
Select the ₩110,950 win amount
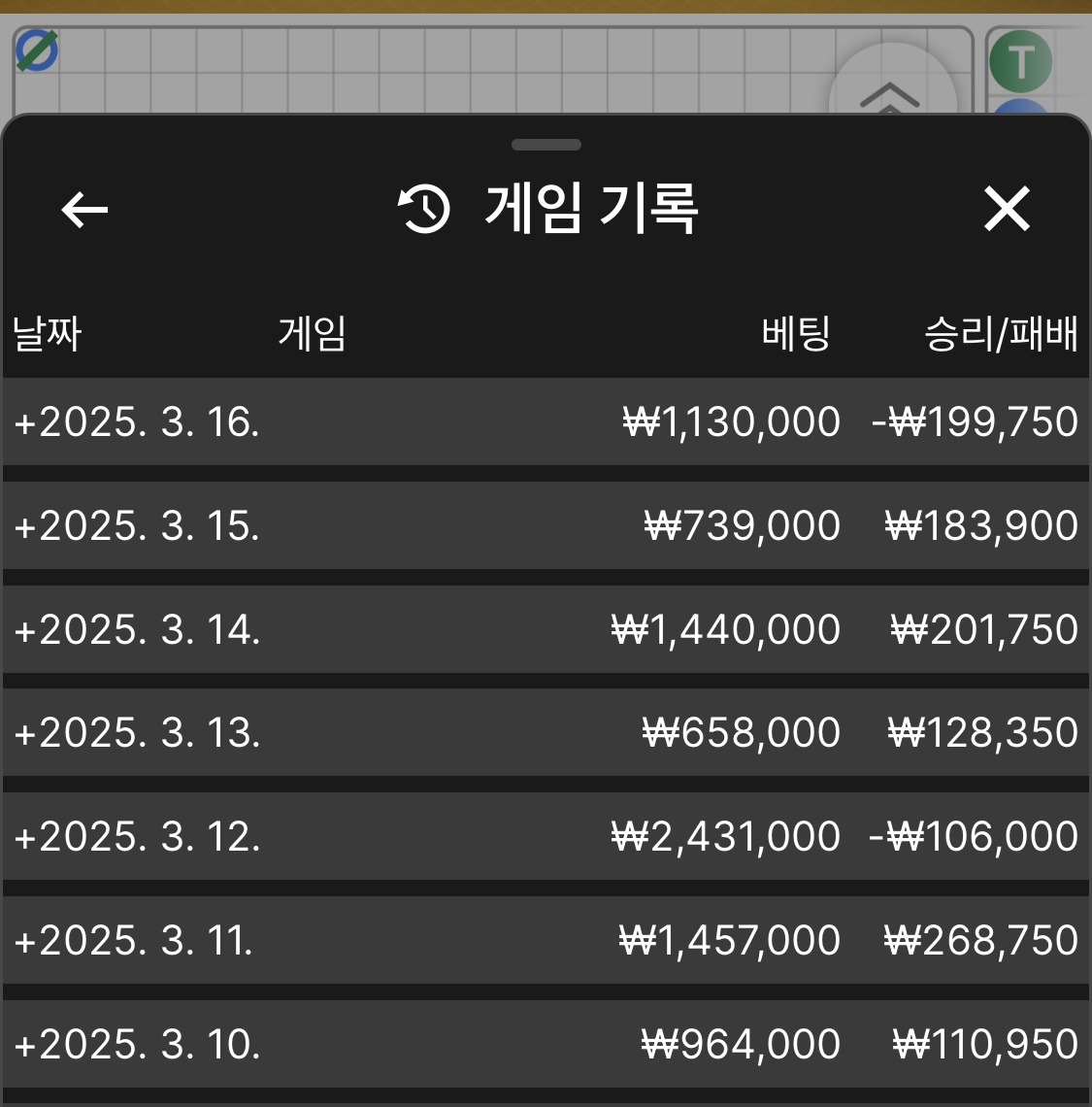tap(985, 1045)
